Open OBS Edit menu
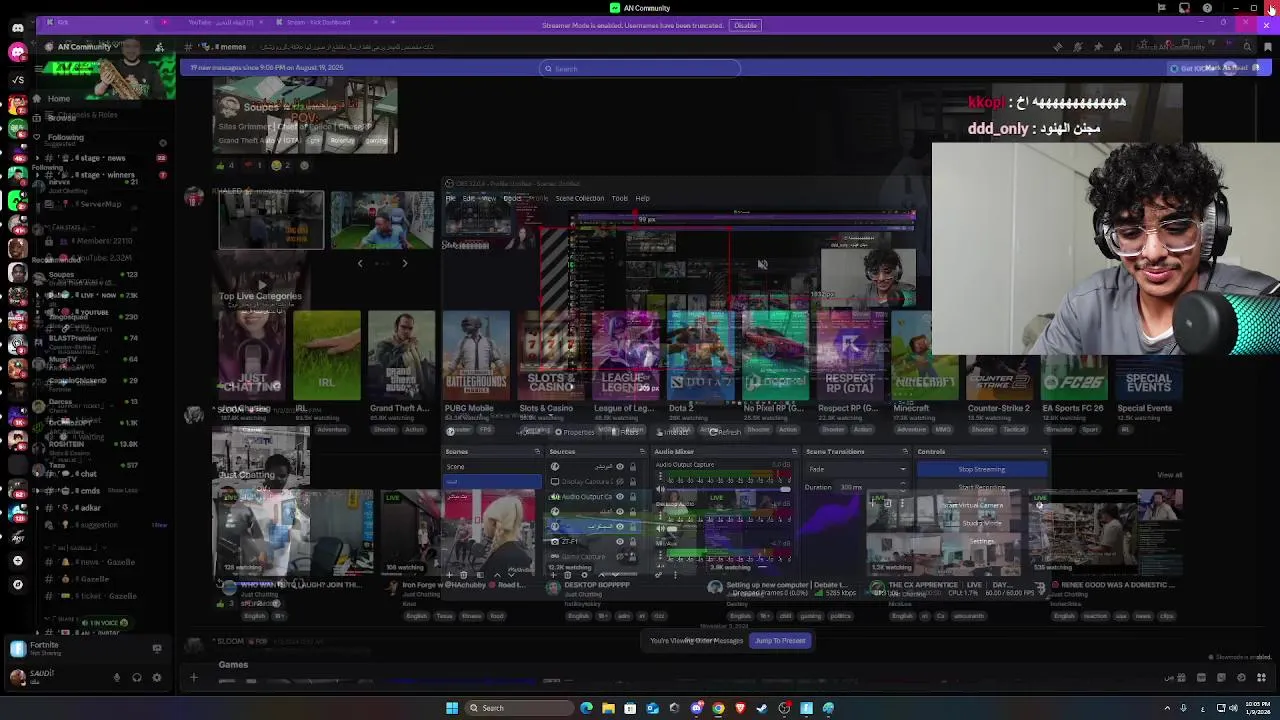This screenshot has height=720, width=1280. point(468,198)
